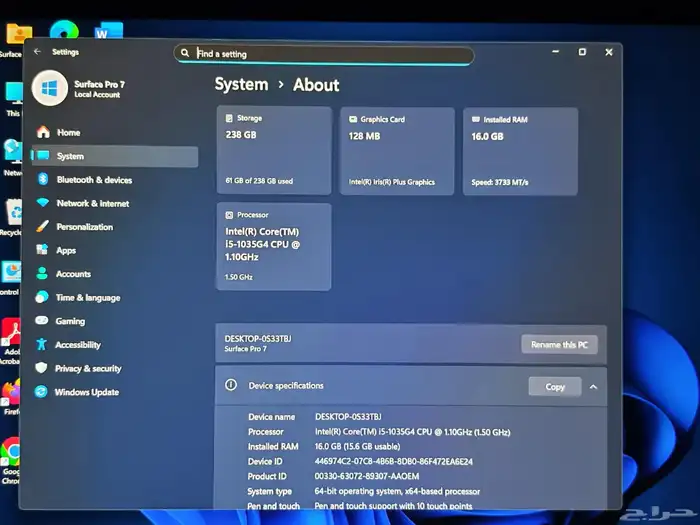Select System in the sidebar
This screenshot has width=700, height=525.
pos(70,156)
